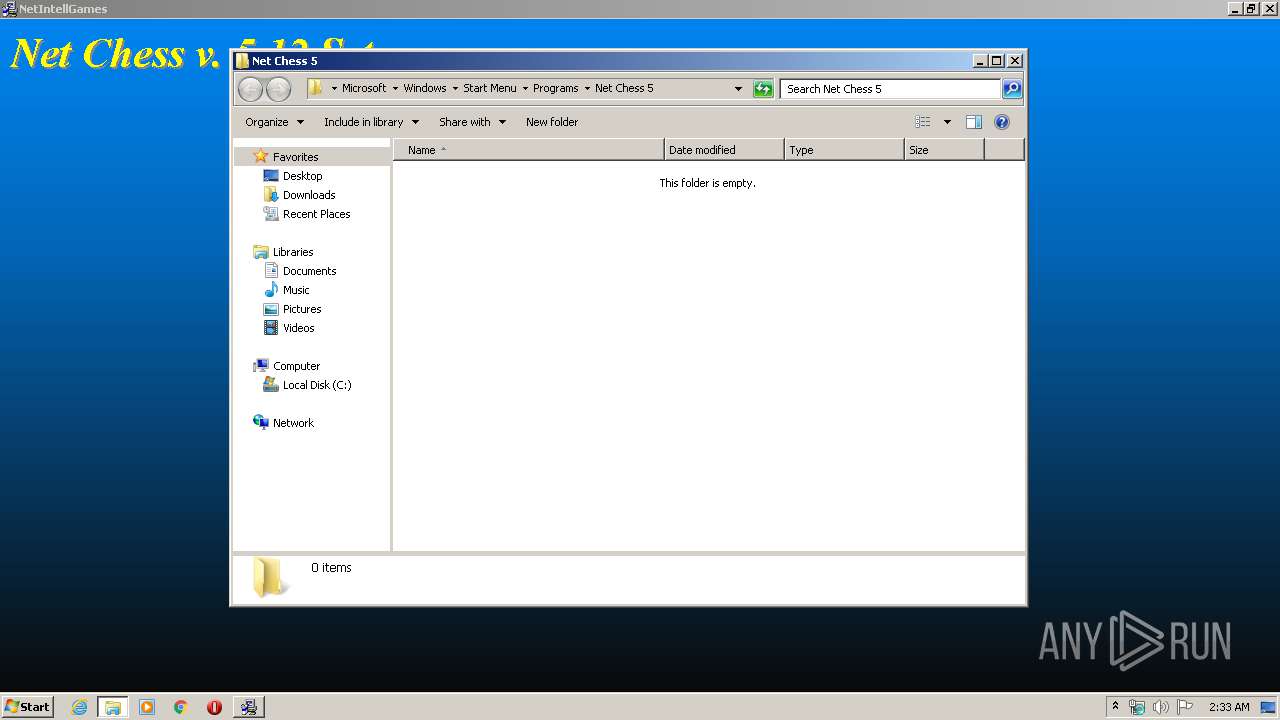The height and width of the screenshot is (720, 1280).
Task: Click the Change your view icon
Action: (x=922, y=122)
